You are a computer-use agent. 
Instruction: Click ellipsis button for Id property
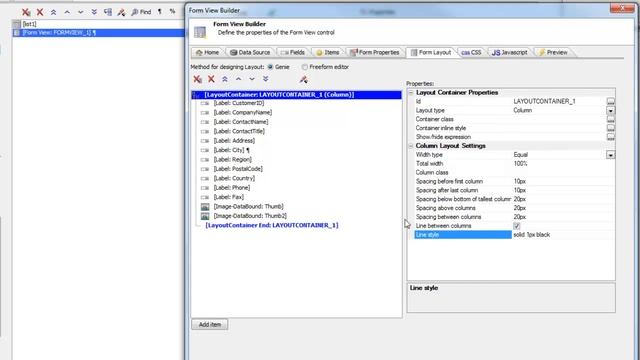point(610,102)
